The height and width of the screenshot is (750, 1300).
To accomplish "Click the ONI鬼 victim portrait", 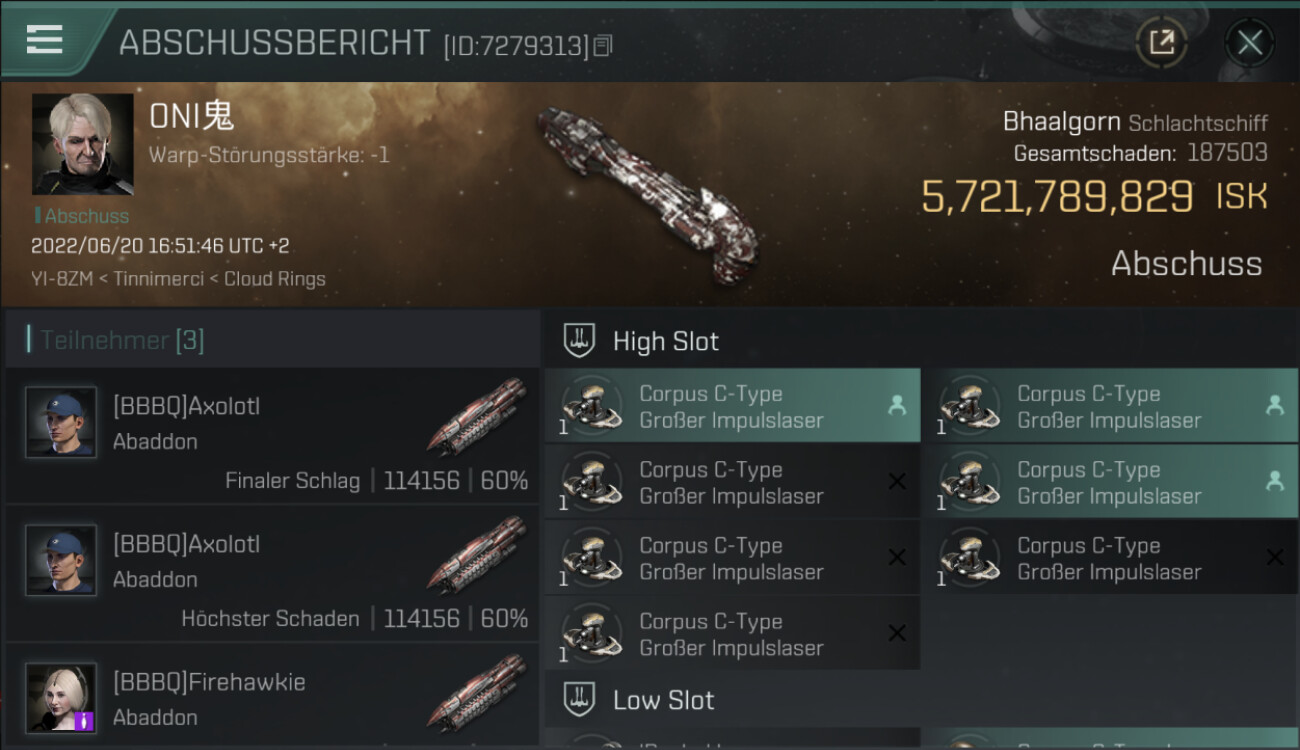I will click(x=83, y=144).
